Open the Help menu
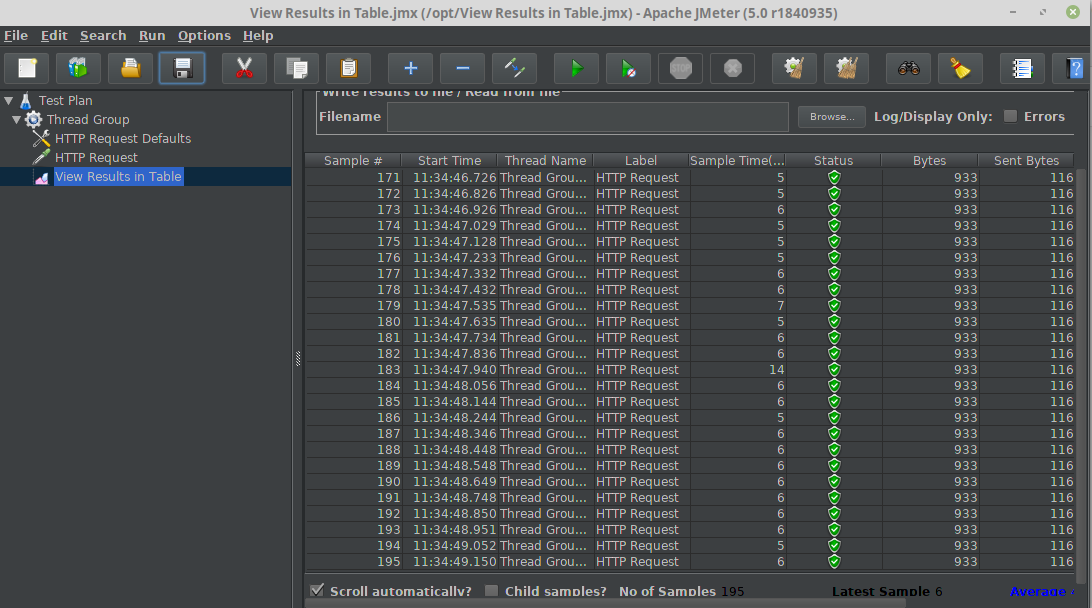This screenshot has height=608, width=1092. (258, 36)
